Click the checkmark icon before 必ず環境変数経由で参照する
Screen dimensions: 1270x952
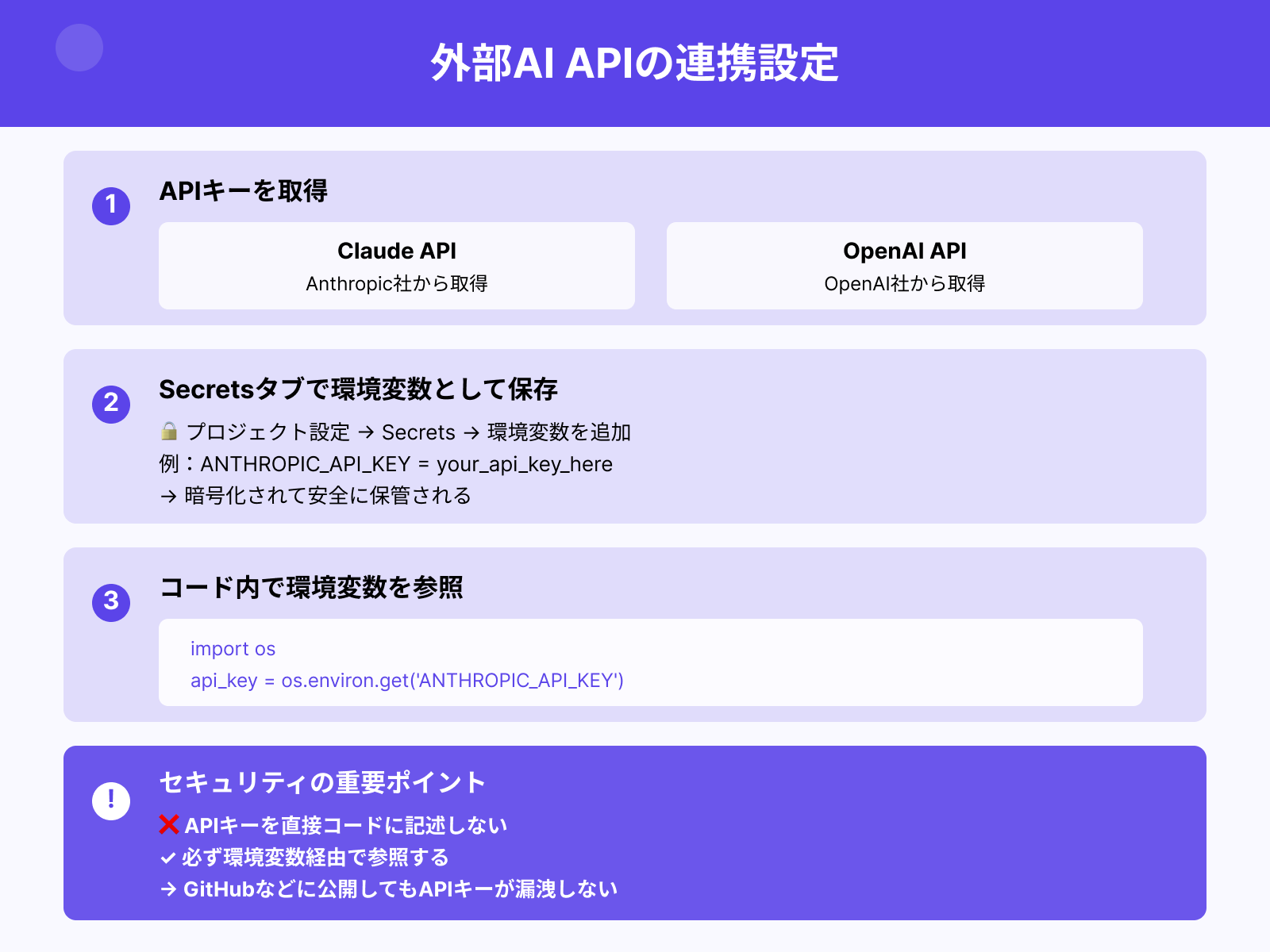point(167,857)
